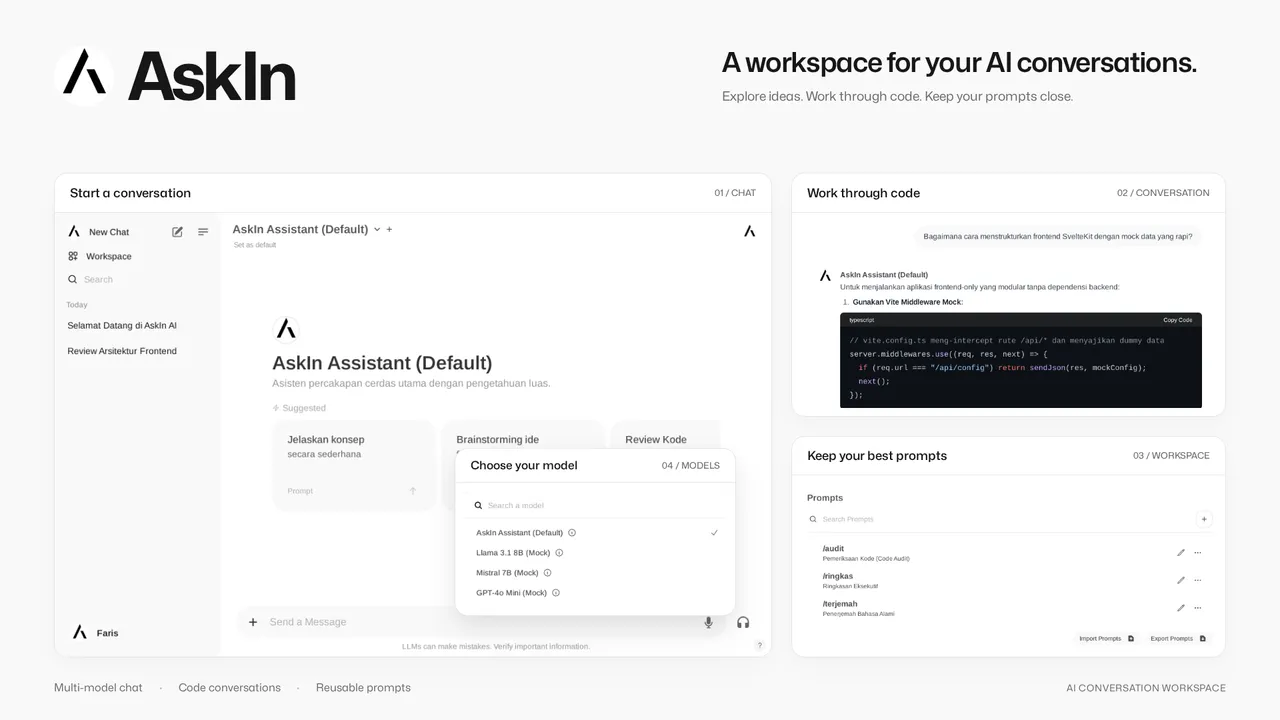
Task: Expand the AskIn Assistant (Default) model chevron
Action: click(x=377, y=230)
